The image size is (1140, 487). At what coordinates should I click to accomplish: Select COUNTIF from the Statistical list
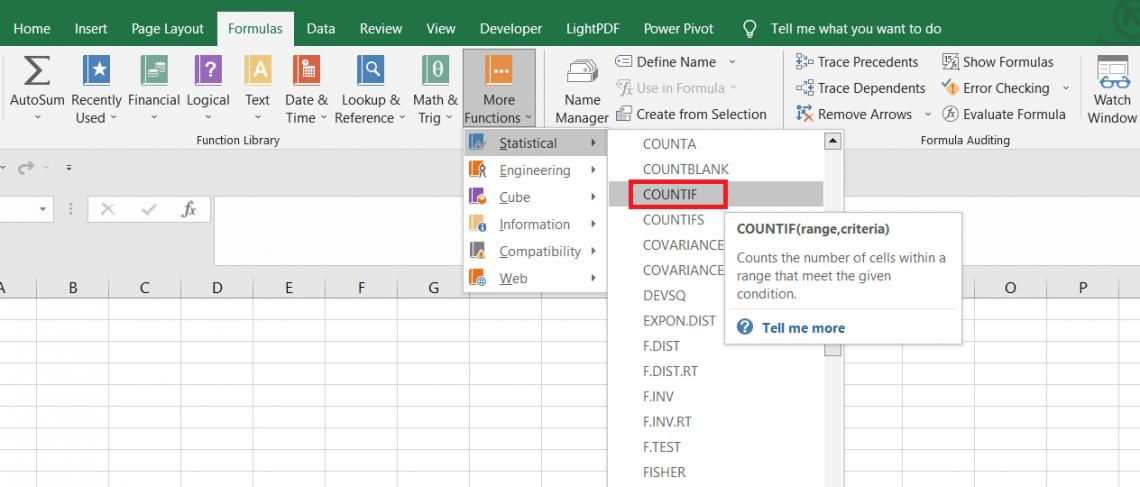tap(670, 194)
